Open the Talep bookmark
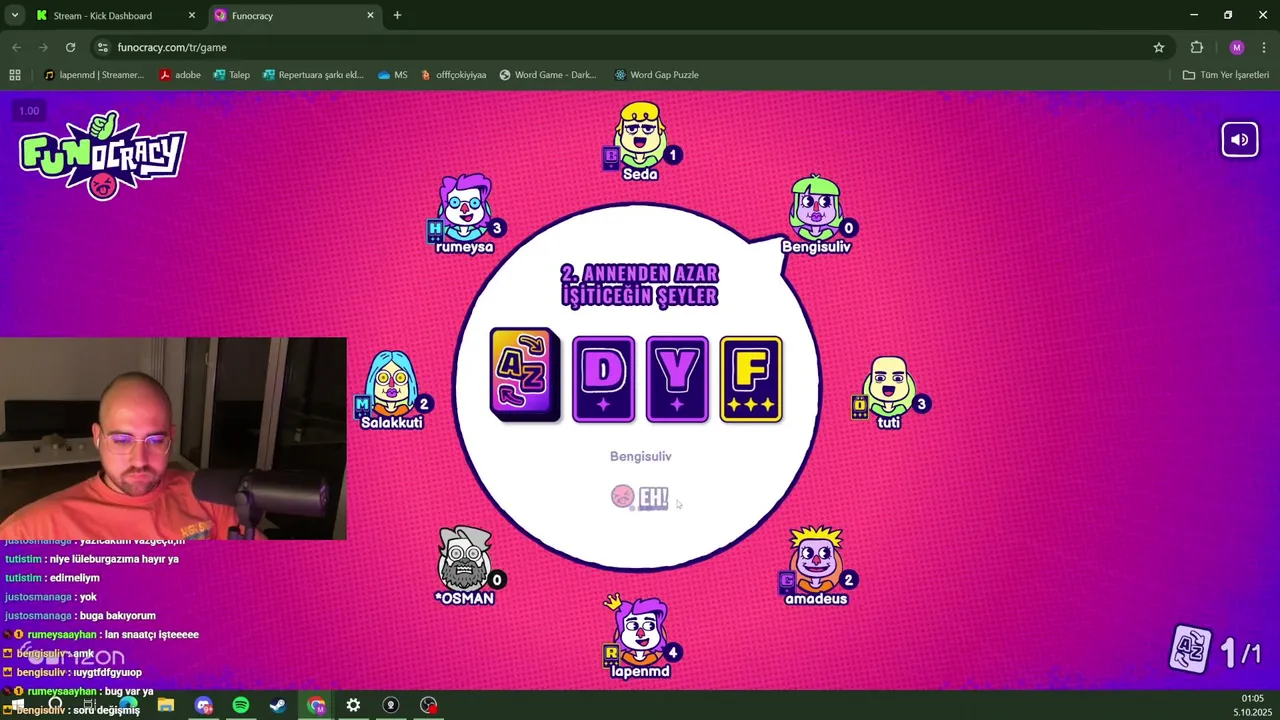 coord(231,75)
